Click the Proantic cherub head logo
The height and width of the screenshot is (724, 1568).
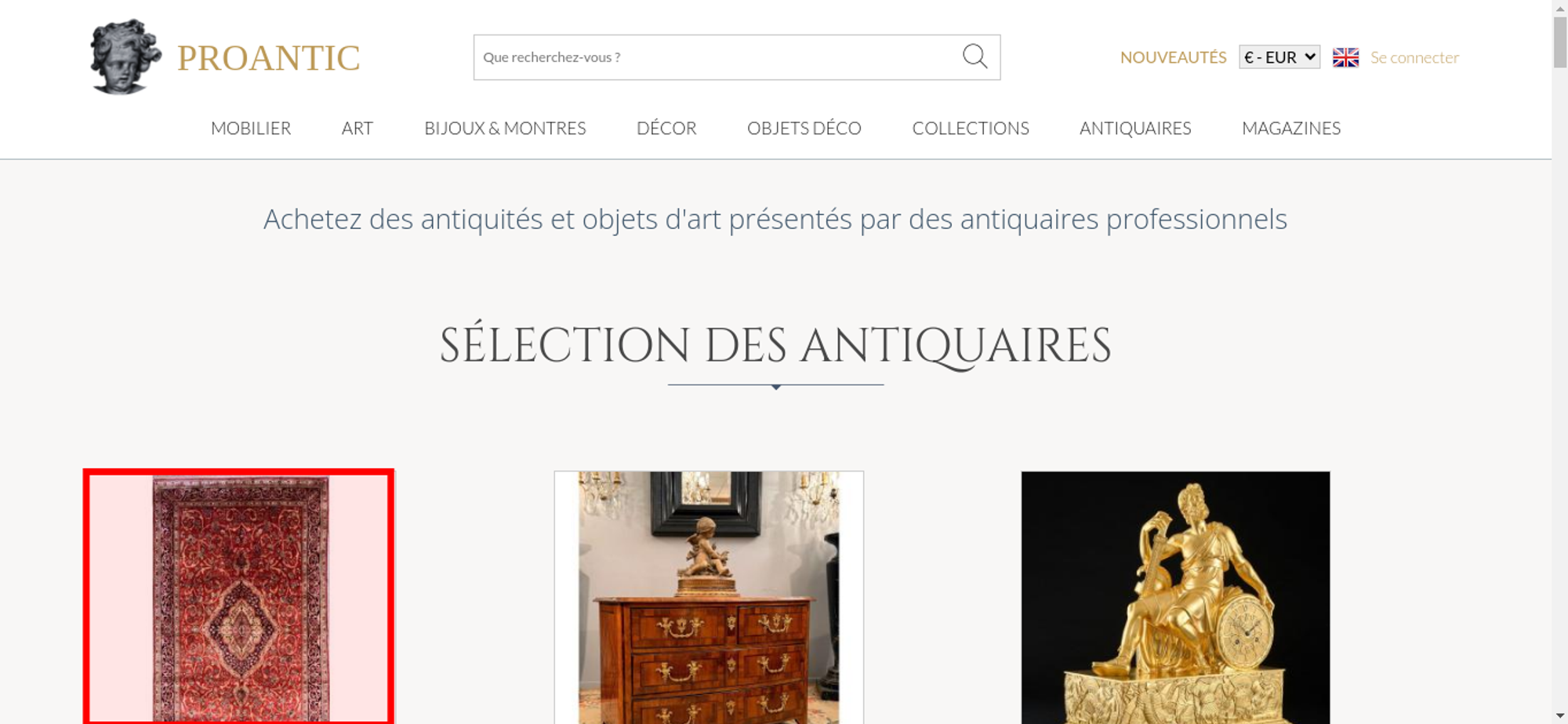(x=125, y=56)
